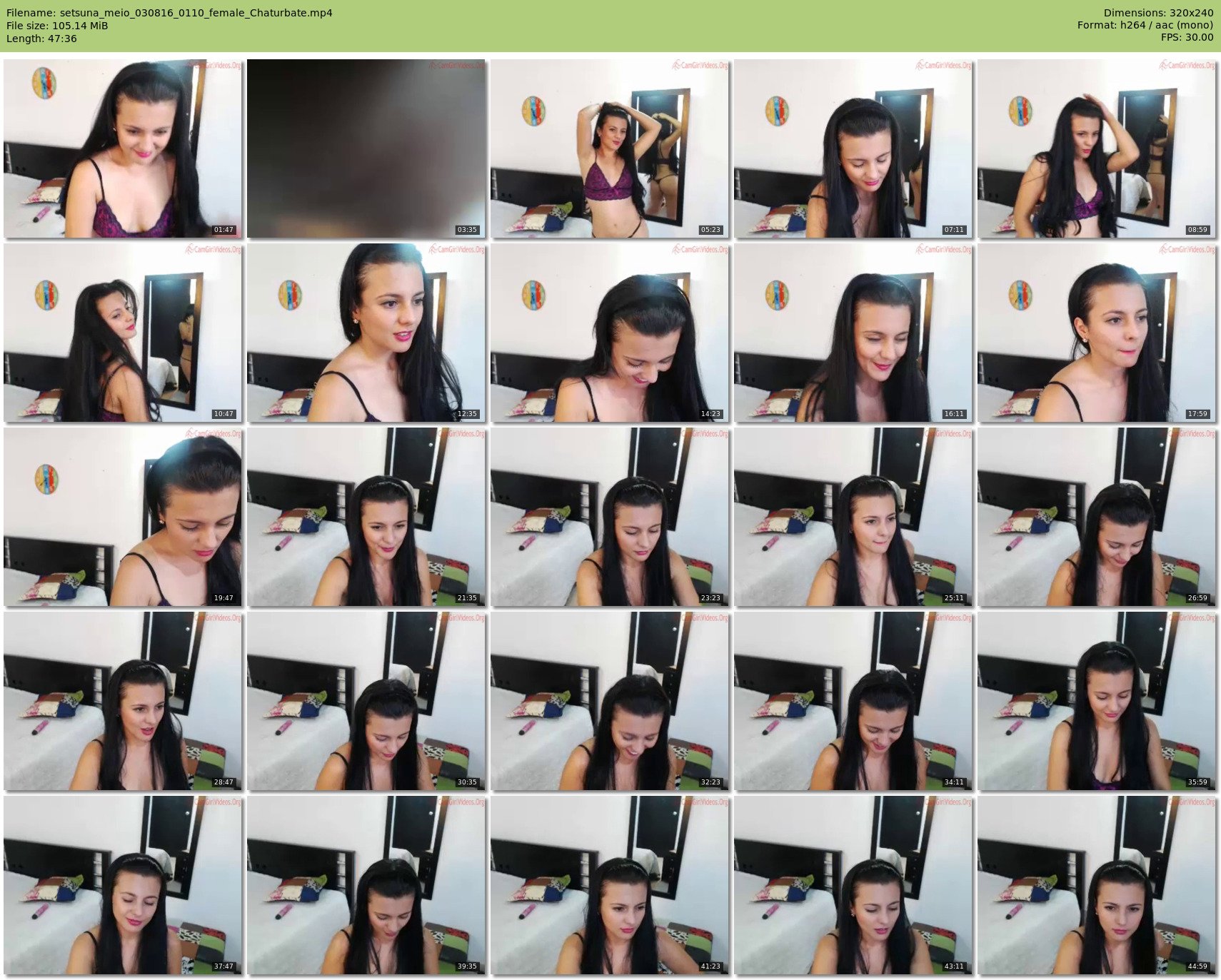Click the frame marked 05:23
1221x980 pixels.
[x=609, y=148]
